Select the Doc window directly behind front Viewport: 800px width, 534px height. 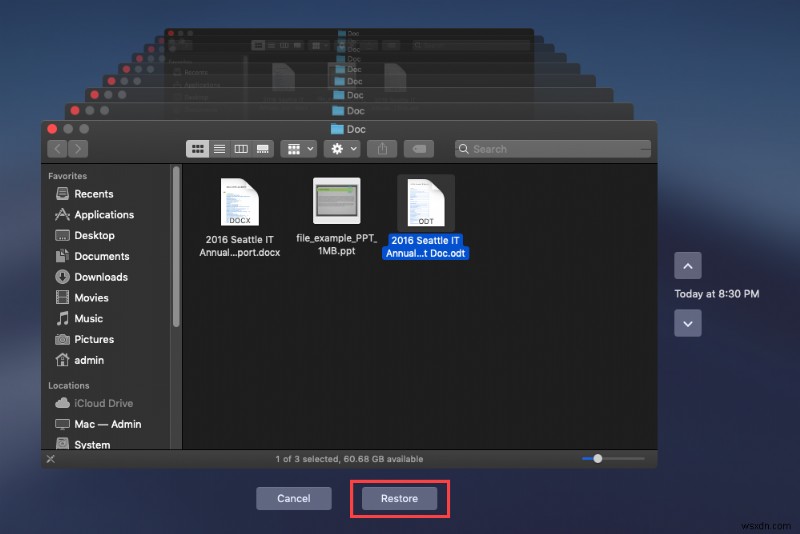[x=349, y=111]
